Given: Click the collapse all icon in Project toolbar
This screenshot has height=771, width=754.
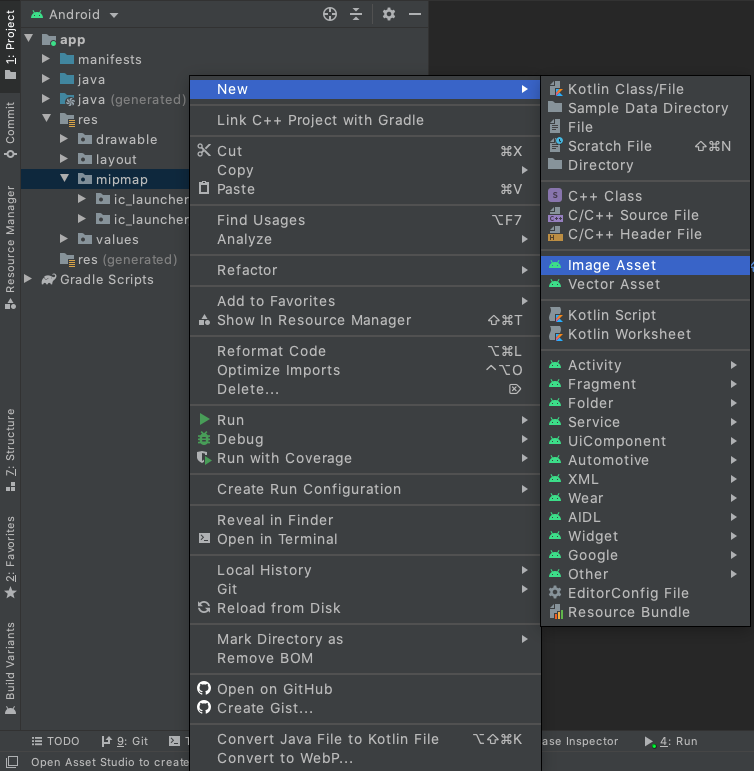Looking at the screenshot, I should coord(356,14).
